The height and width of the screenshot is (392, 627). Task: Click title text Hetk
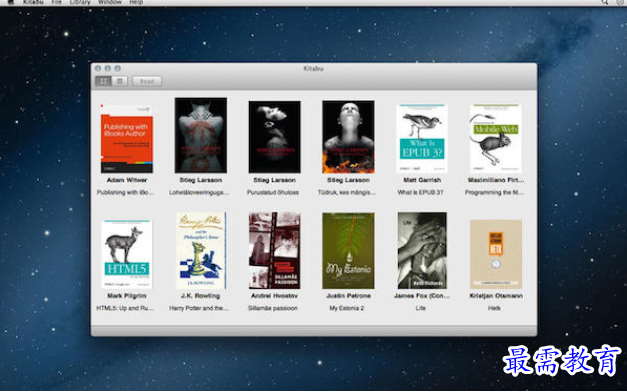[x=495, y=308]
